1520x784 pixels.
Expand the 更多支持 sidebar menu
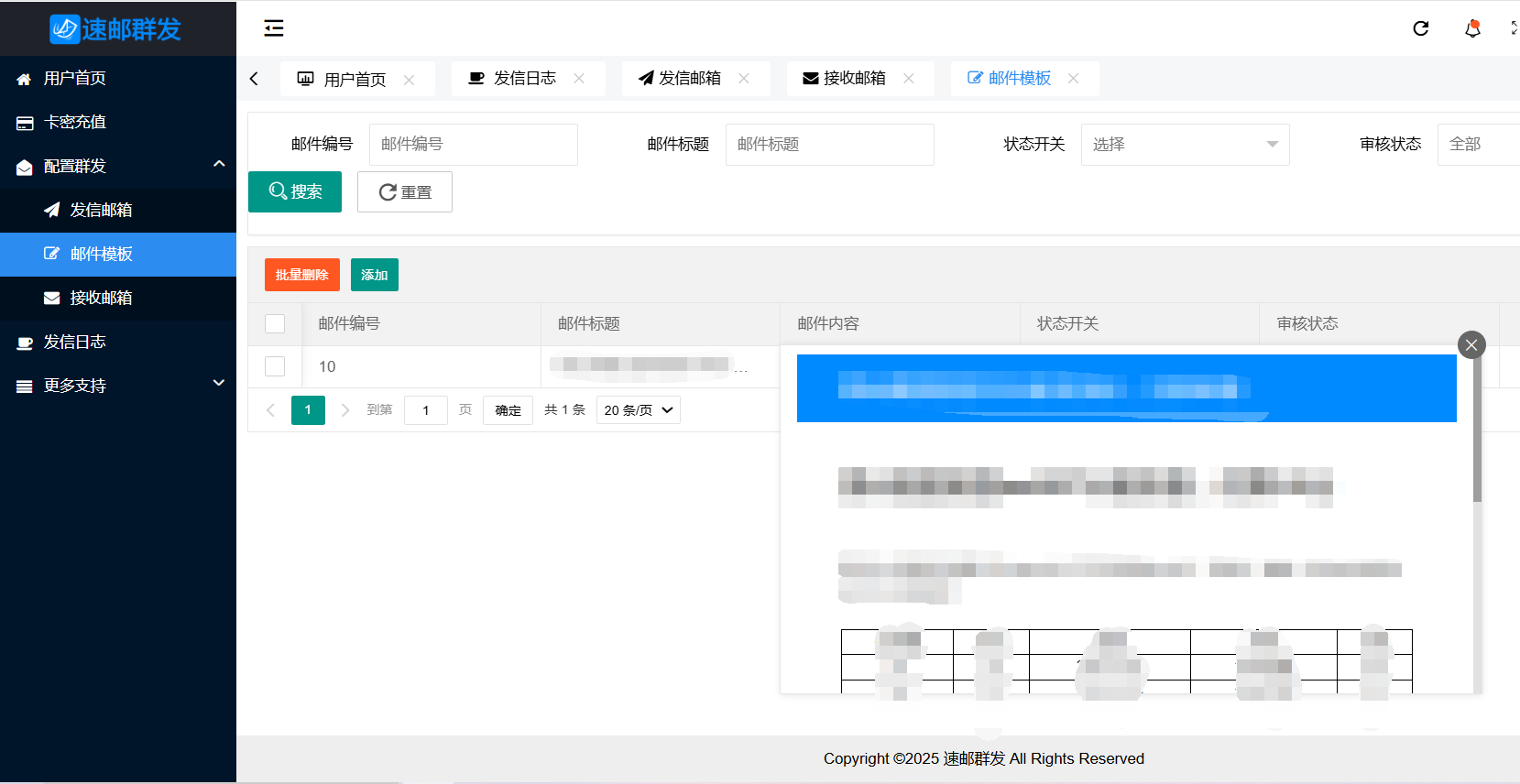(118, 386)
